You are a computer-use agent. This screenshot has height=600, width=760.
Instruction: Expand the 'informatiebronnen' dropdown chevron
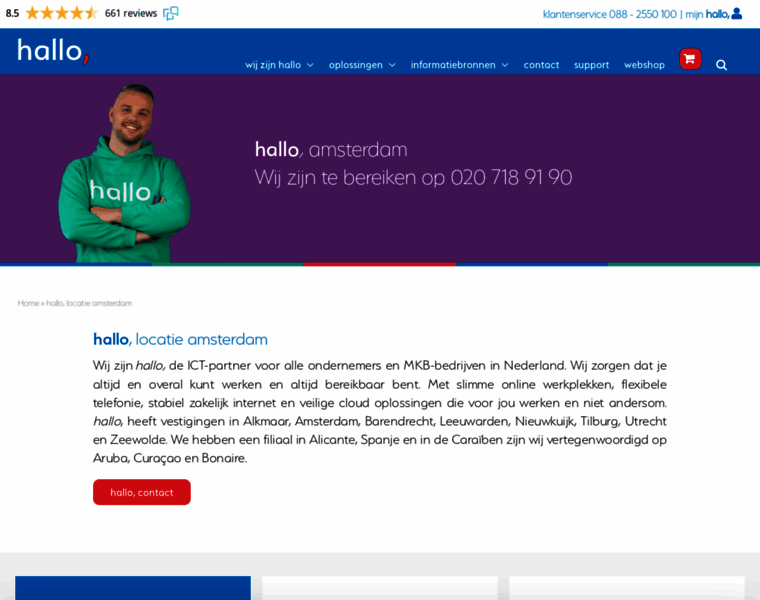(x=505, y=65)
